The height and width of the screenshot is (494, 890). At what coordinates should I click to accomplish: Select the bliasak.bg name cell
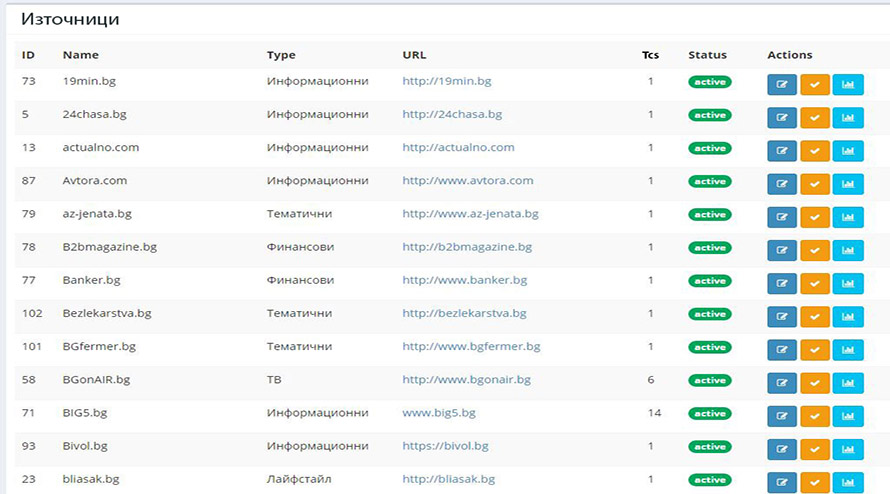click(91, 479)
